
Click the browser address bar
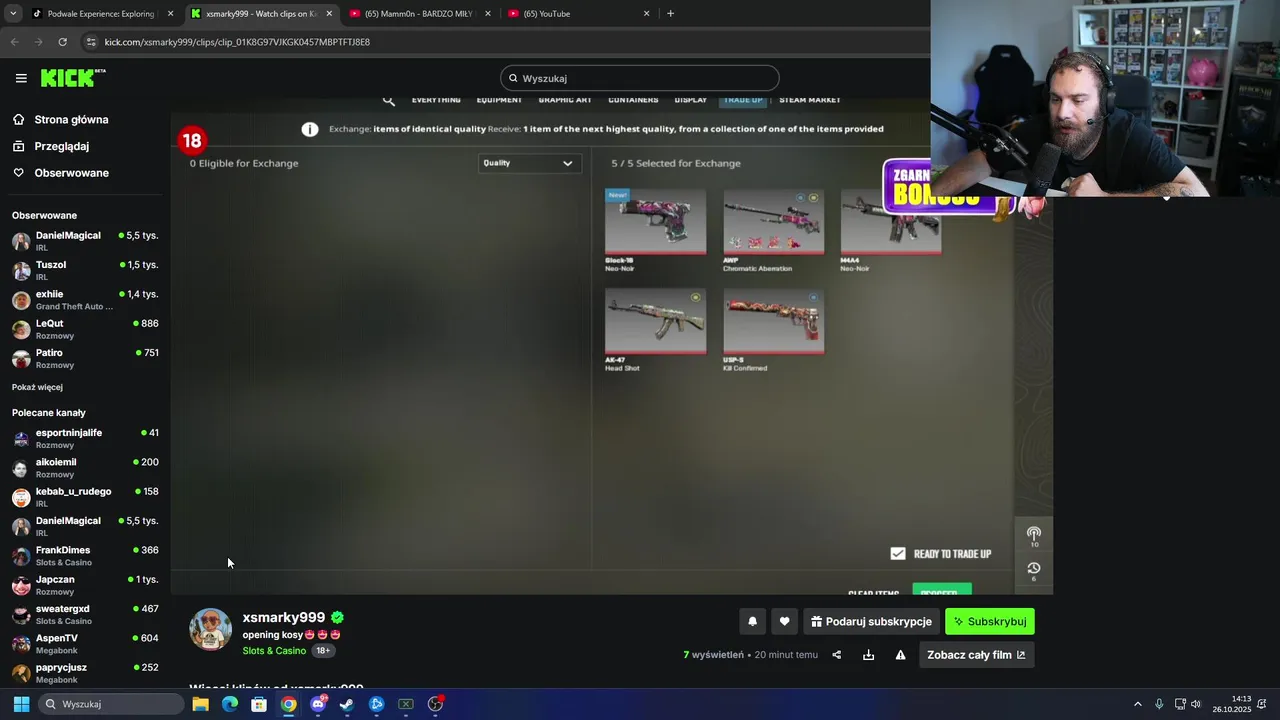coord(500,42)
